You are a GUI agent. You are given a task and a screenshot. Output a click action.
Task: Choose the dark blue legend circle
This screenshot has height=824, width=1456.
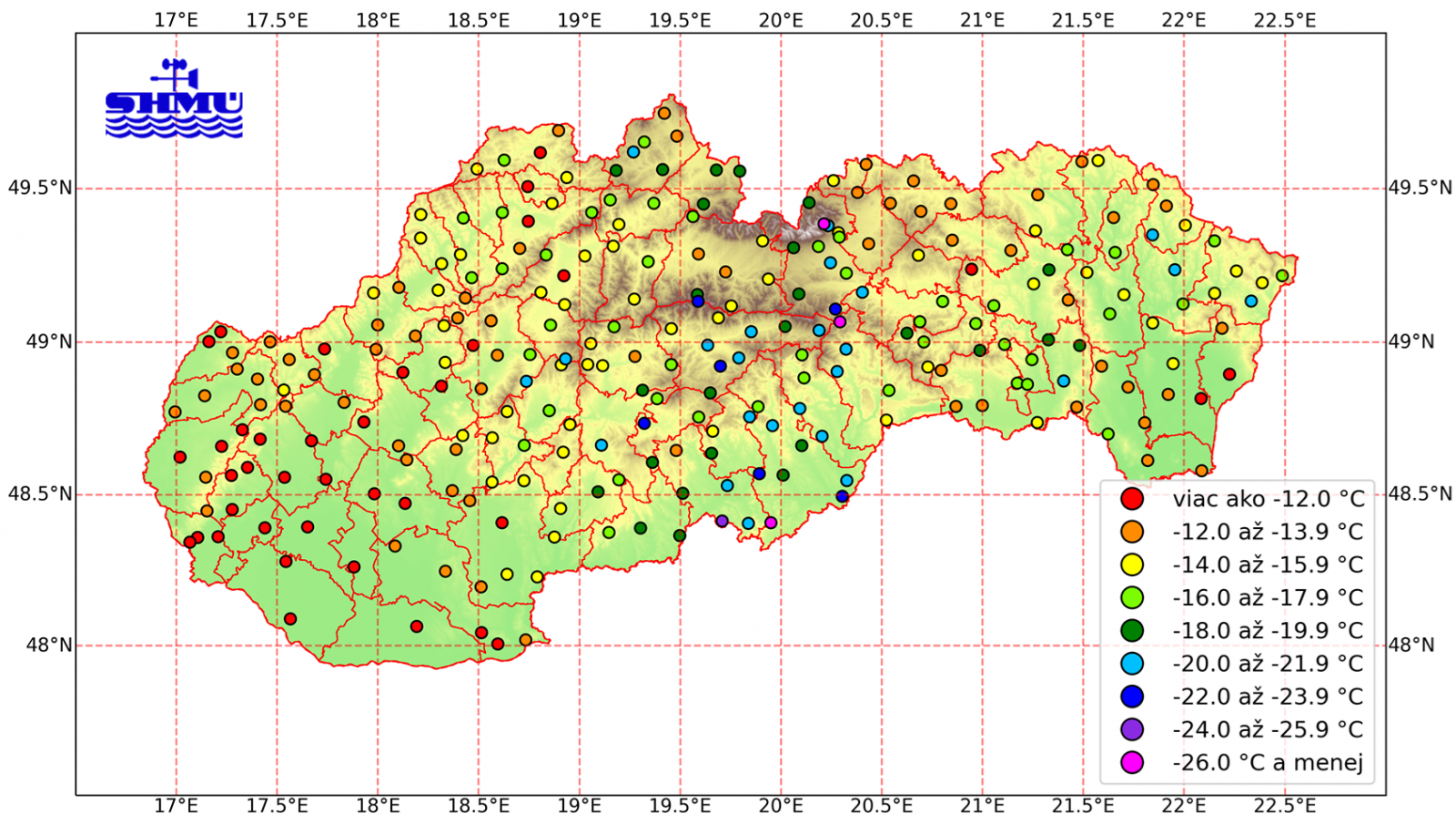tap(1132, 697)
